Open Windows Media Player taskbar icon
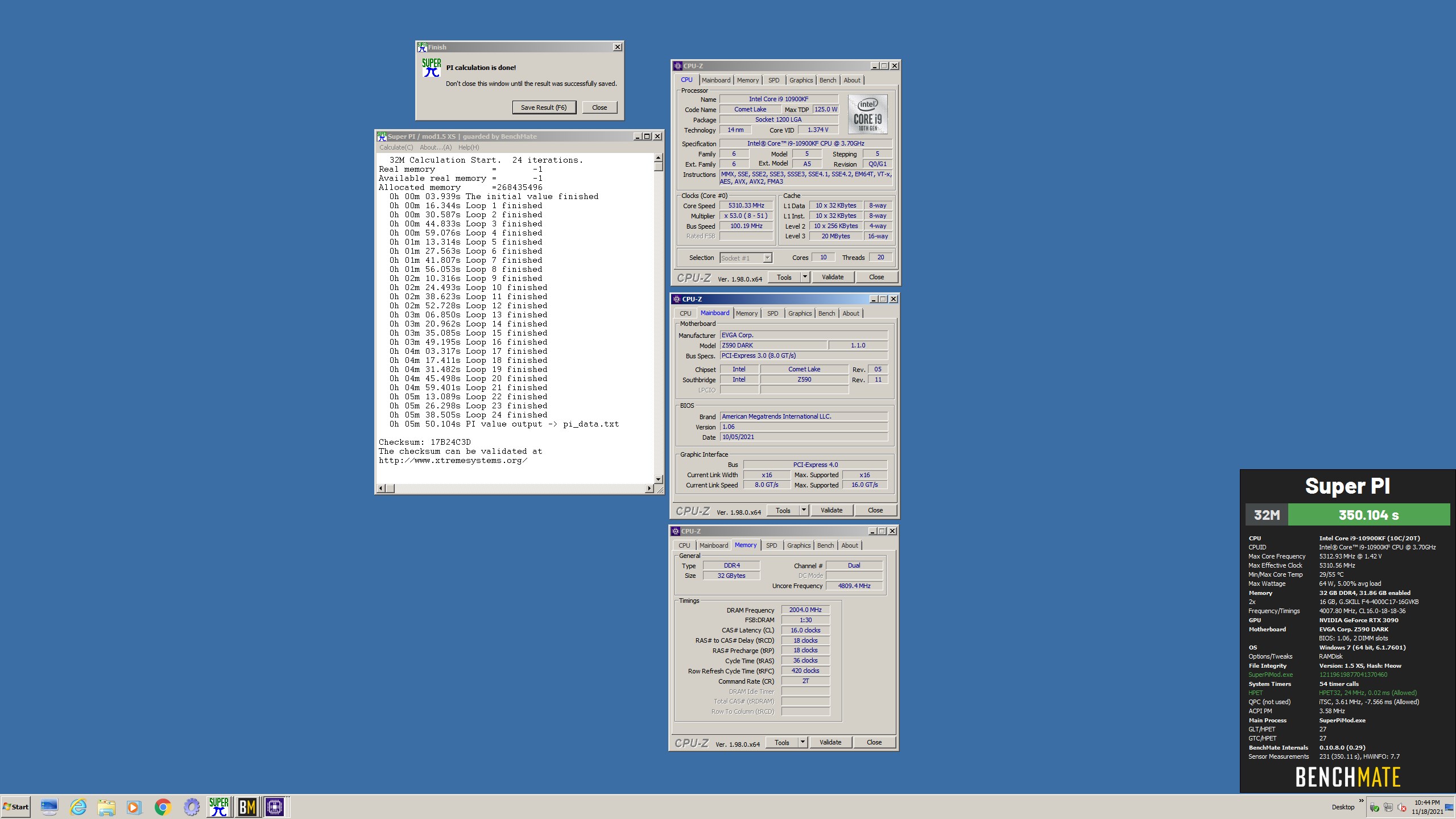1456x819 pixels. [134, 807]
